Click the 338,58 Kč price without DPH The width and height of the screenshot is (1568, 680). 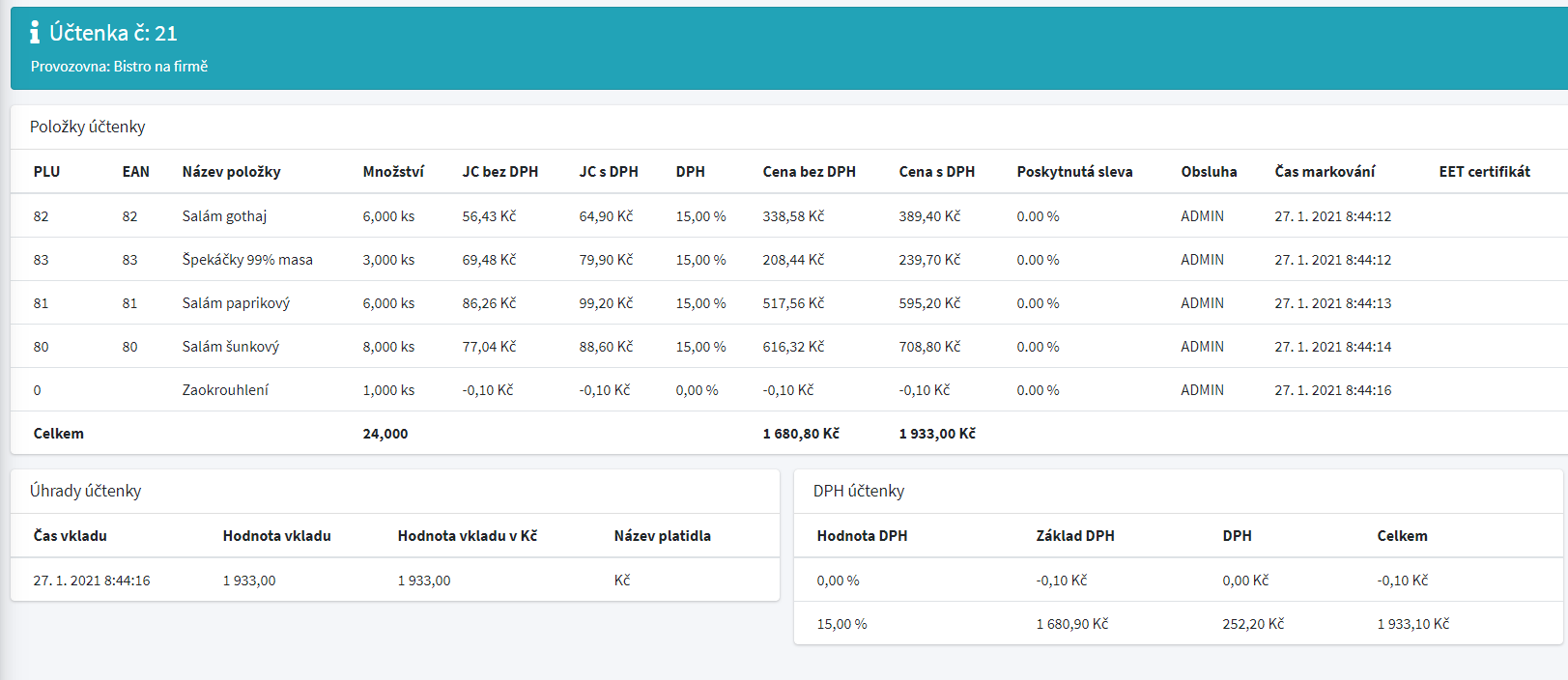click(793, 216)
